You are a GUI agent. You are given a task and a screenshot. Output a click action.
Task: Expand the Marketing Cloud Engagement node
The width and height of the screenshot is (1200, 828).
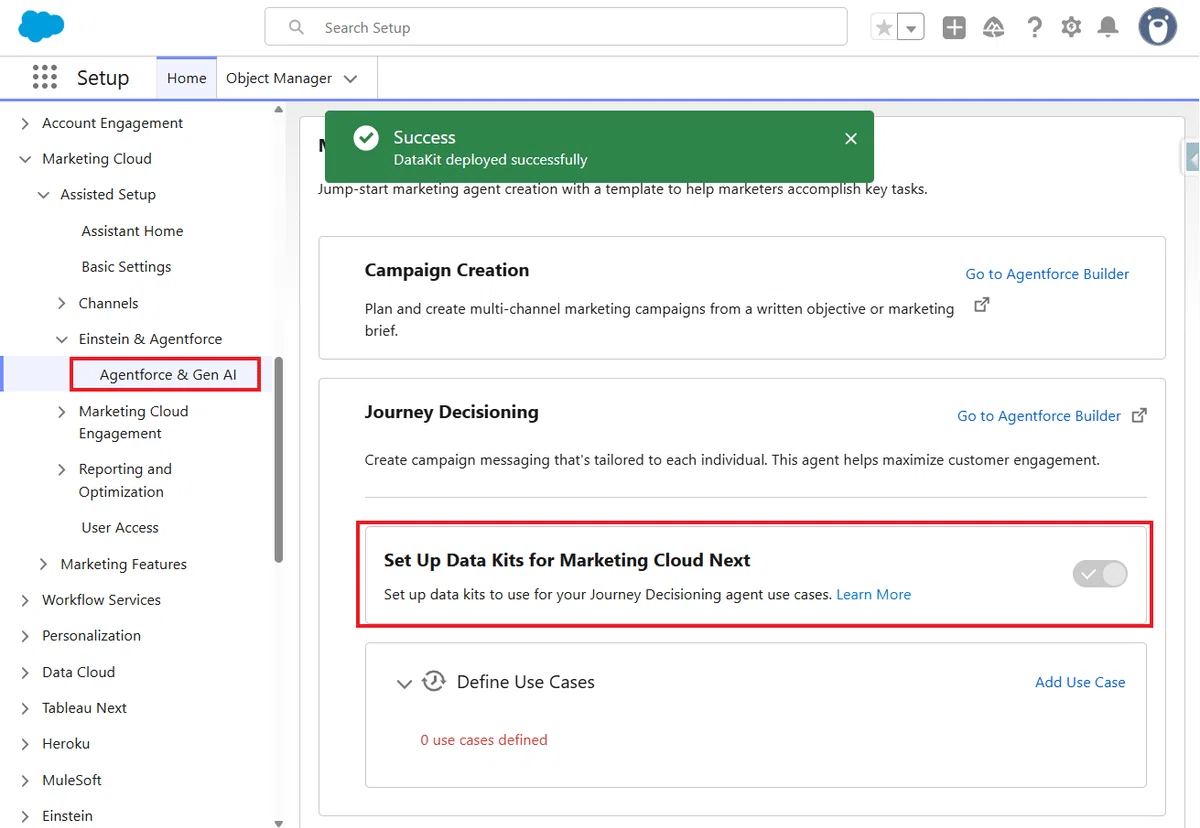coord(62,411)
